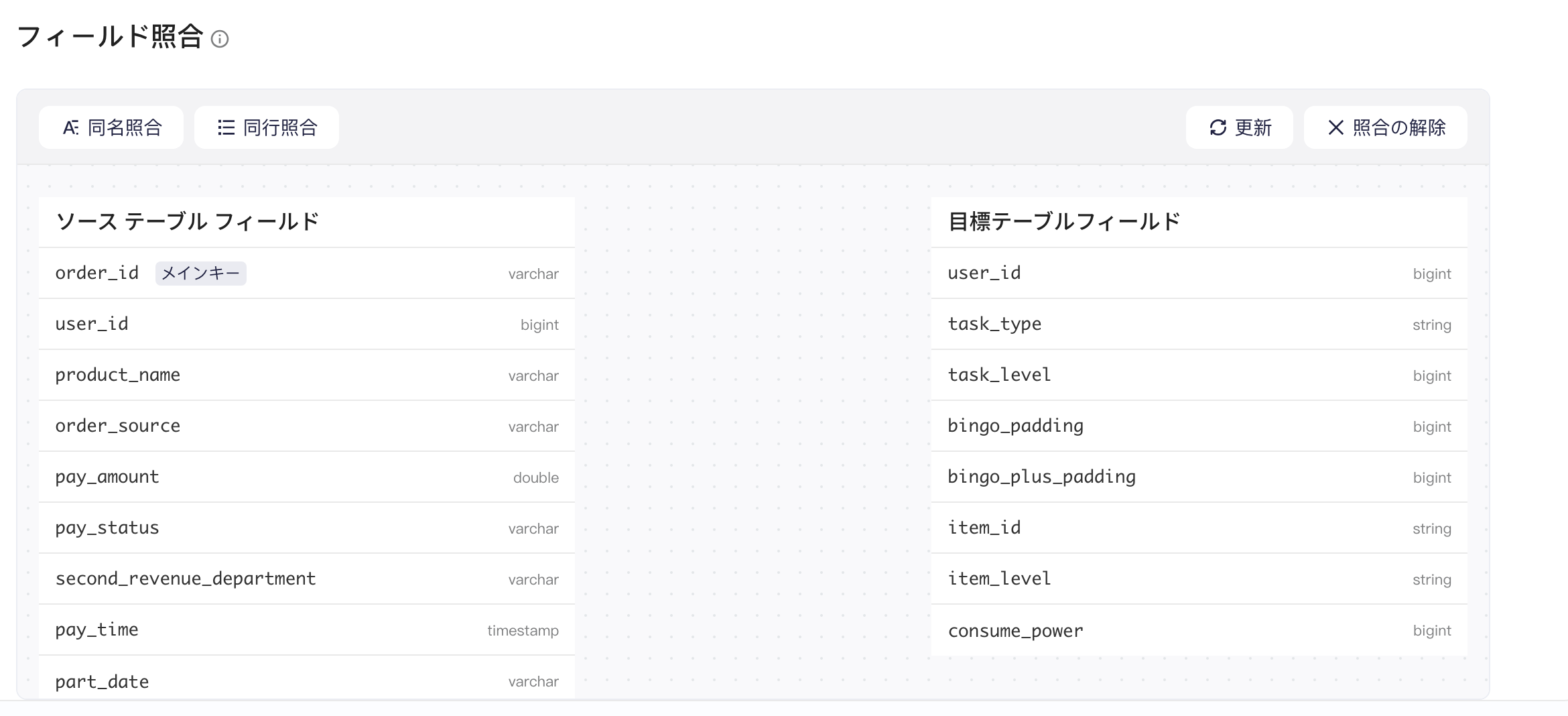
Task: Click the 更新 refresh button
Action: point(1240,127)
